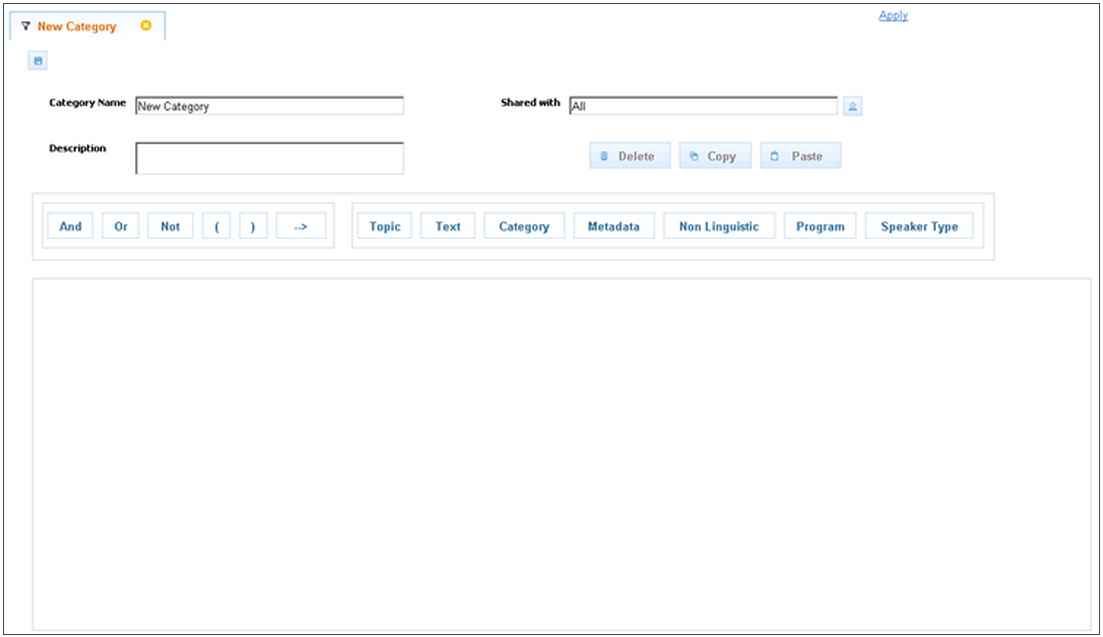1103x637 pixels.
Task: Add a Metadata criterion
Action: click(613, 225)
